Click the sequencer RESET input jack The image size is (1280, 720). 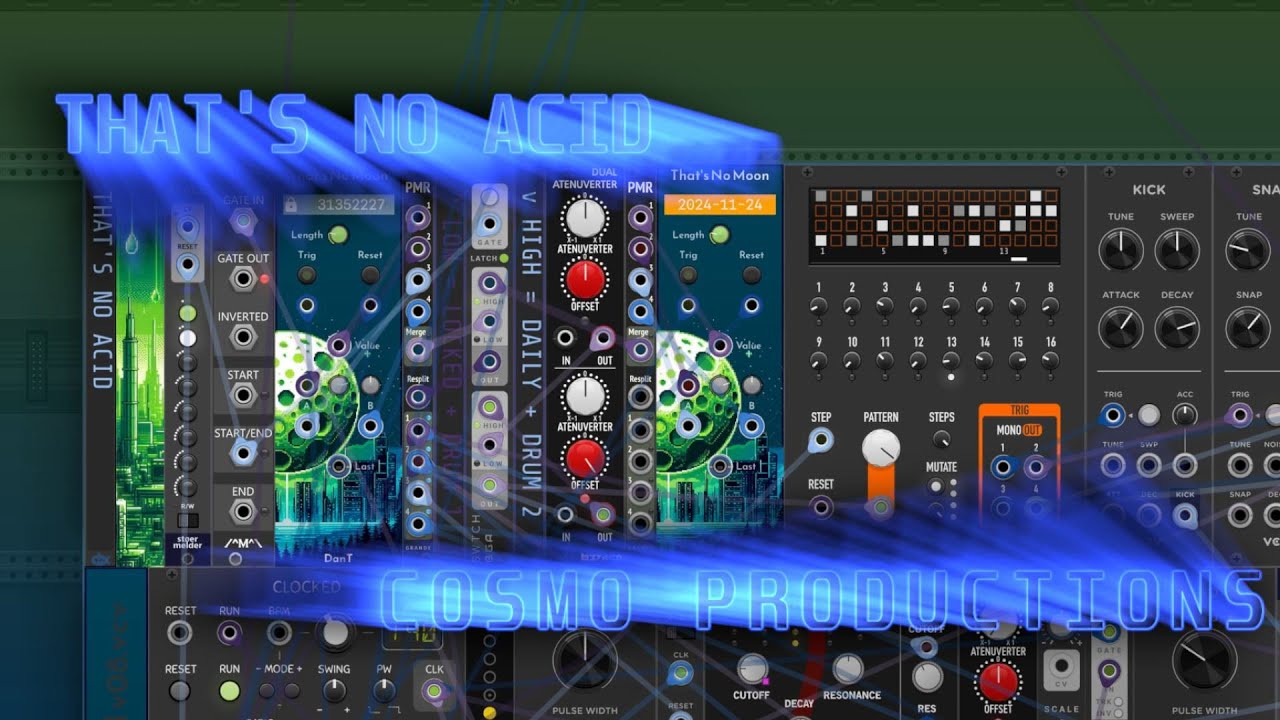(x=821, y=507)
